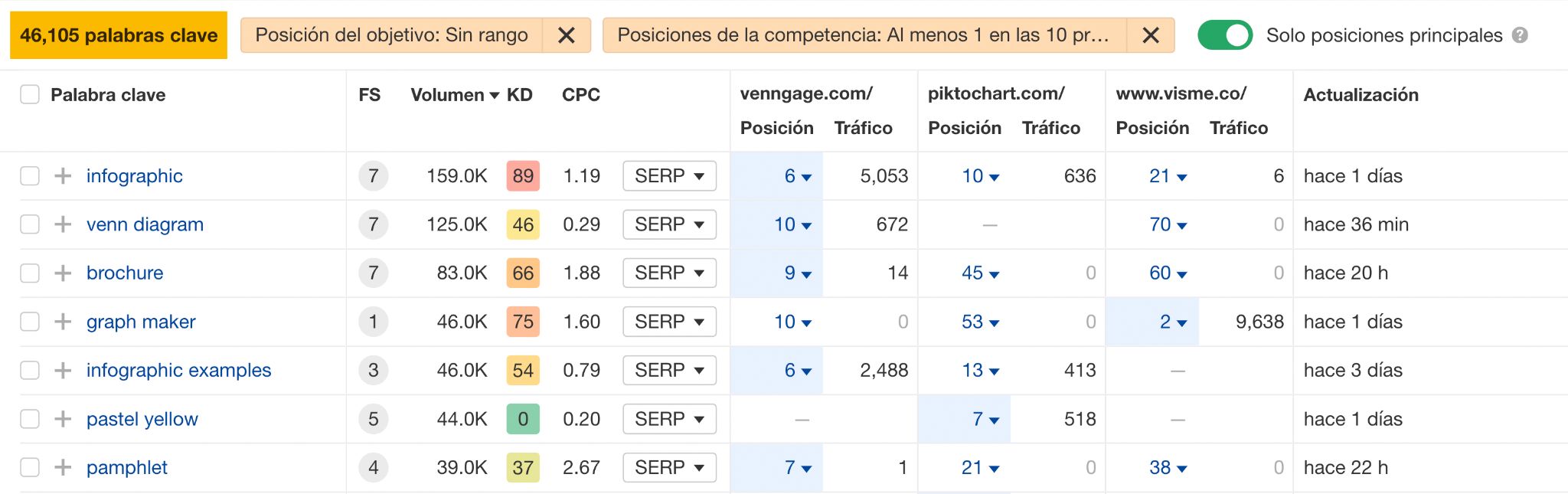
Task: Click the "Actualización" column header
Action: [x=1361, y=95]
